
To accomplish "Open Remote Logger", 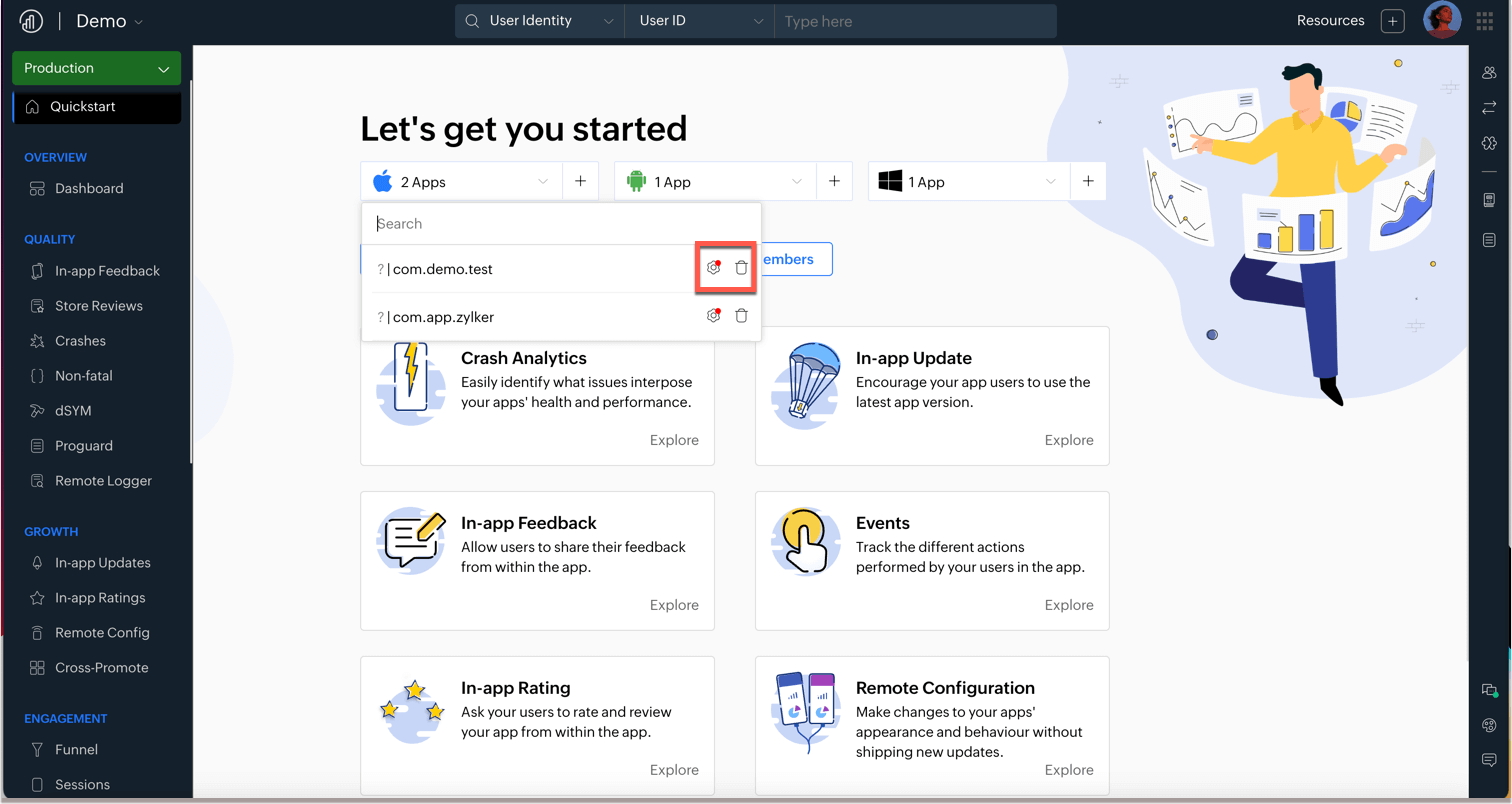I will tap(103, 481).
